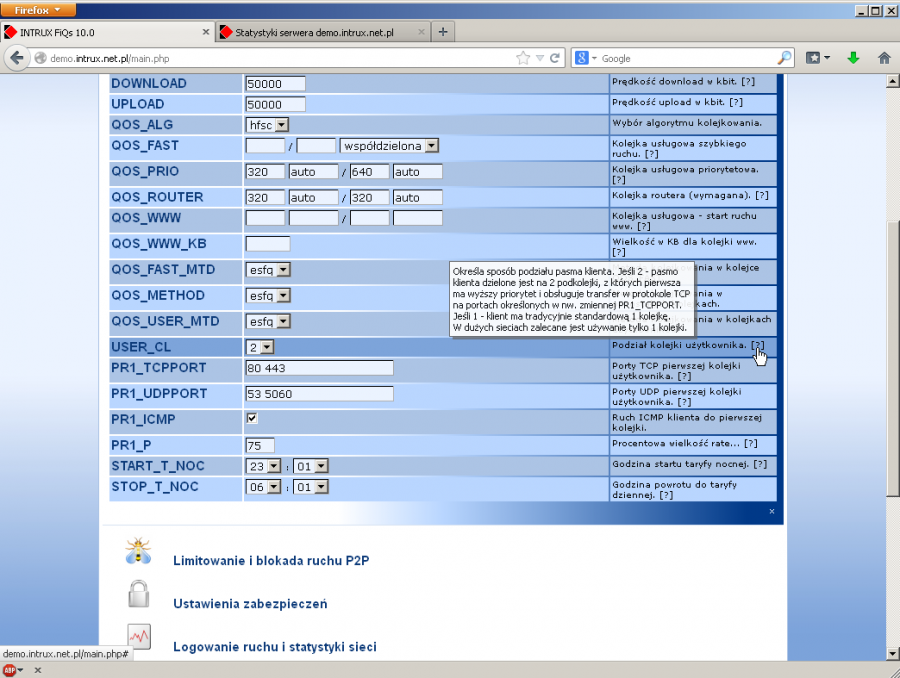
Task: Go to the browser home page
Action: coord(884,58)
